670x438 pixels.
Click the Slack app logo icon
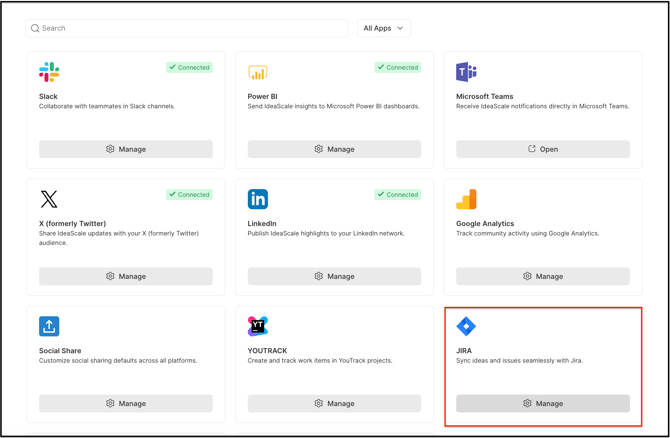[49, 72]
